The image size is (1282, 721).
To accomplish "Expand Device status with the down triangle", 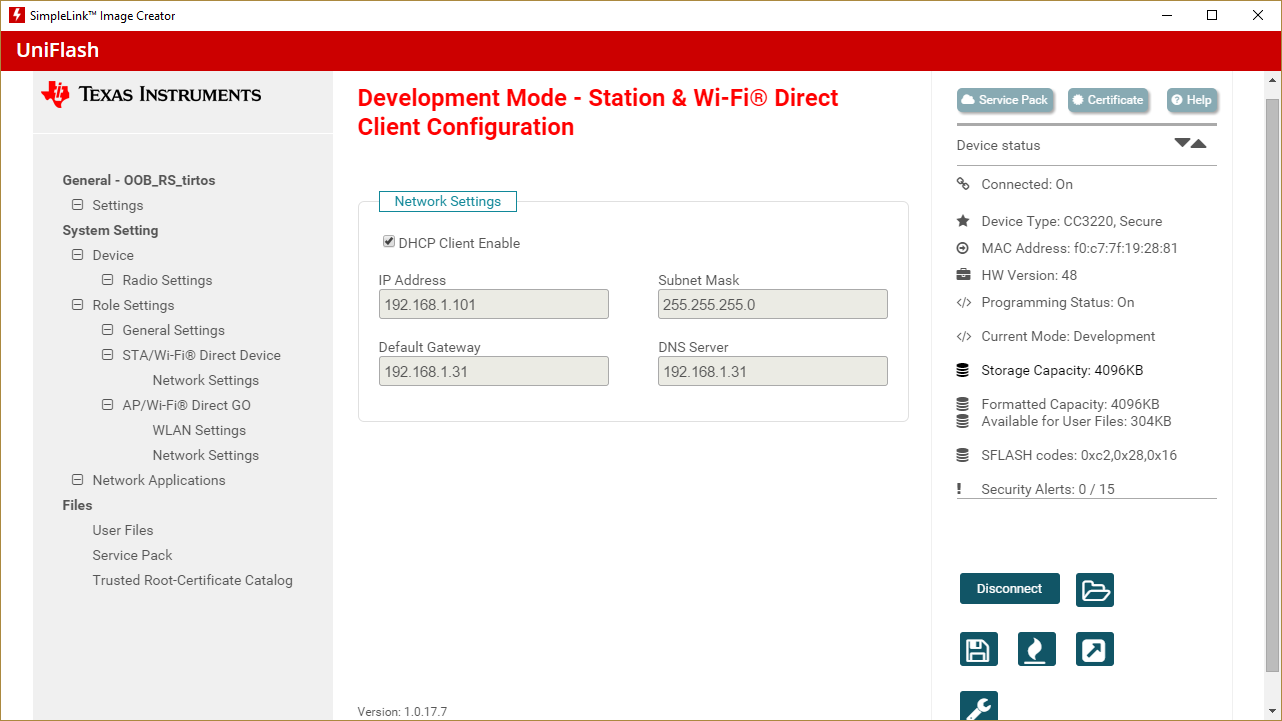I will pyautogui.click(x=1182, y=143).
